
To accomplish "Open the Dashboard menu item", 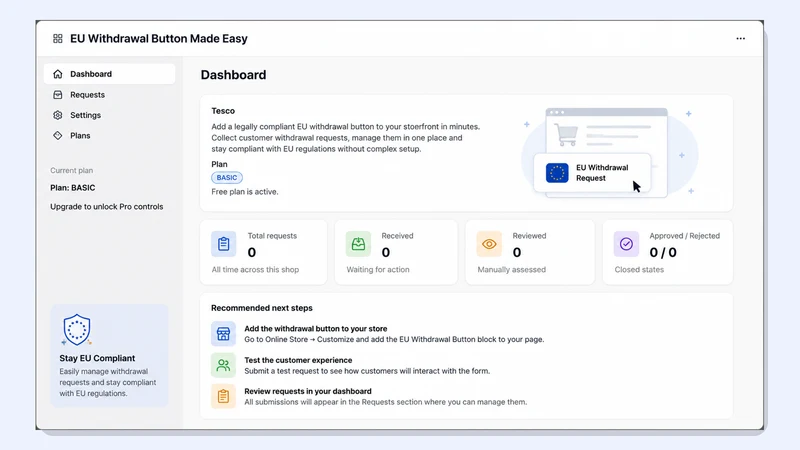I will point(109,74).
